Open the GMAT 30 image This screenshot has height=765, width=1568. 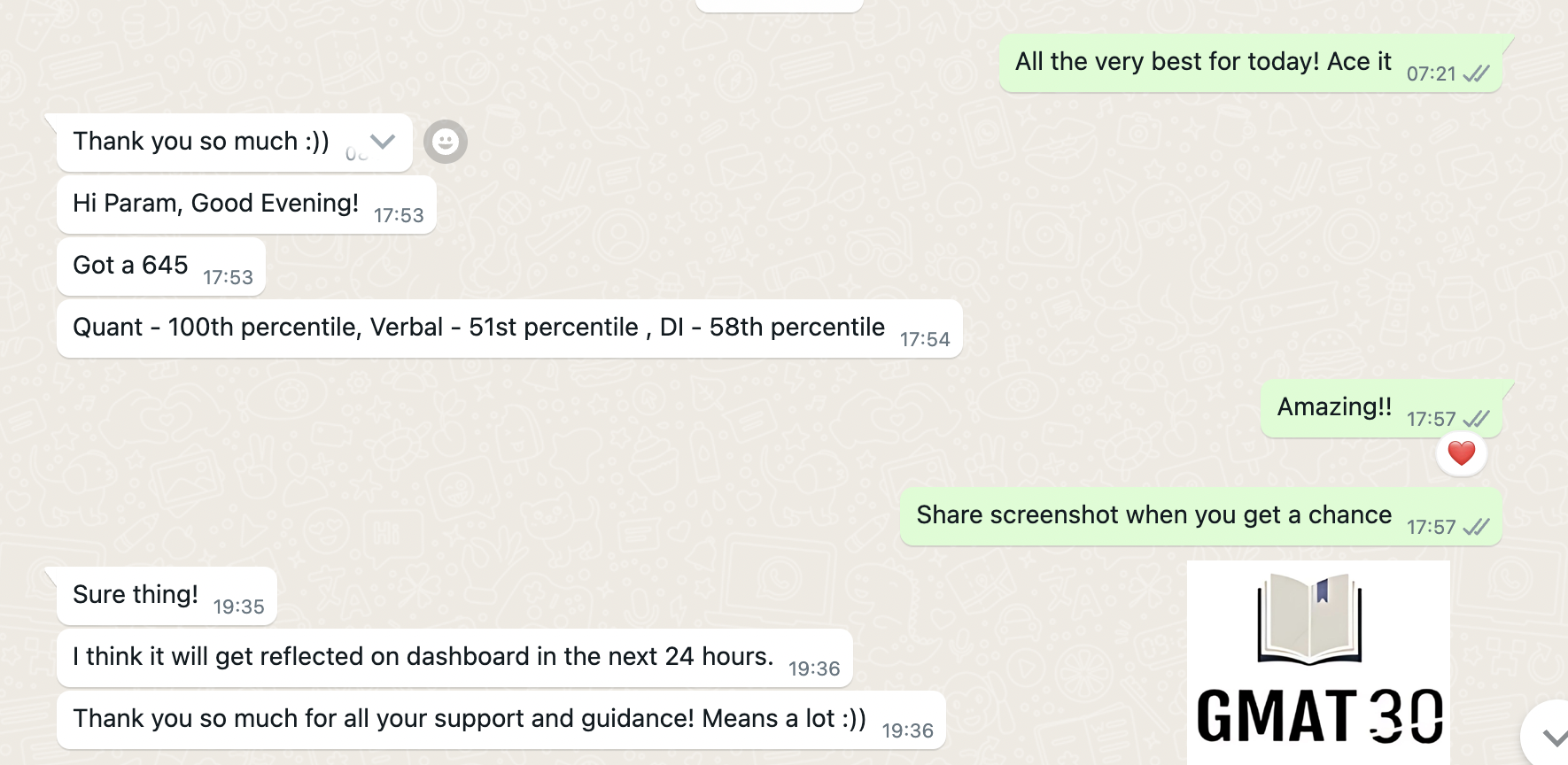1318,664
